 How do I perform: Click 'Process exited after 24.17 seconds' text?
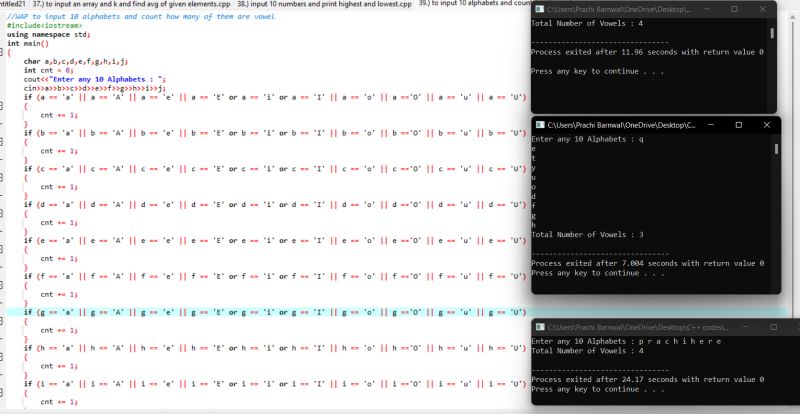pos(647,379)
